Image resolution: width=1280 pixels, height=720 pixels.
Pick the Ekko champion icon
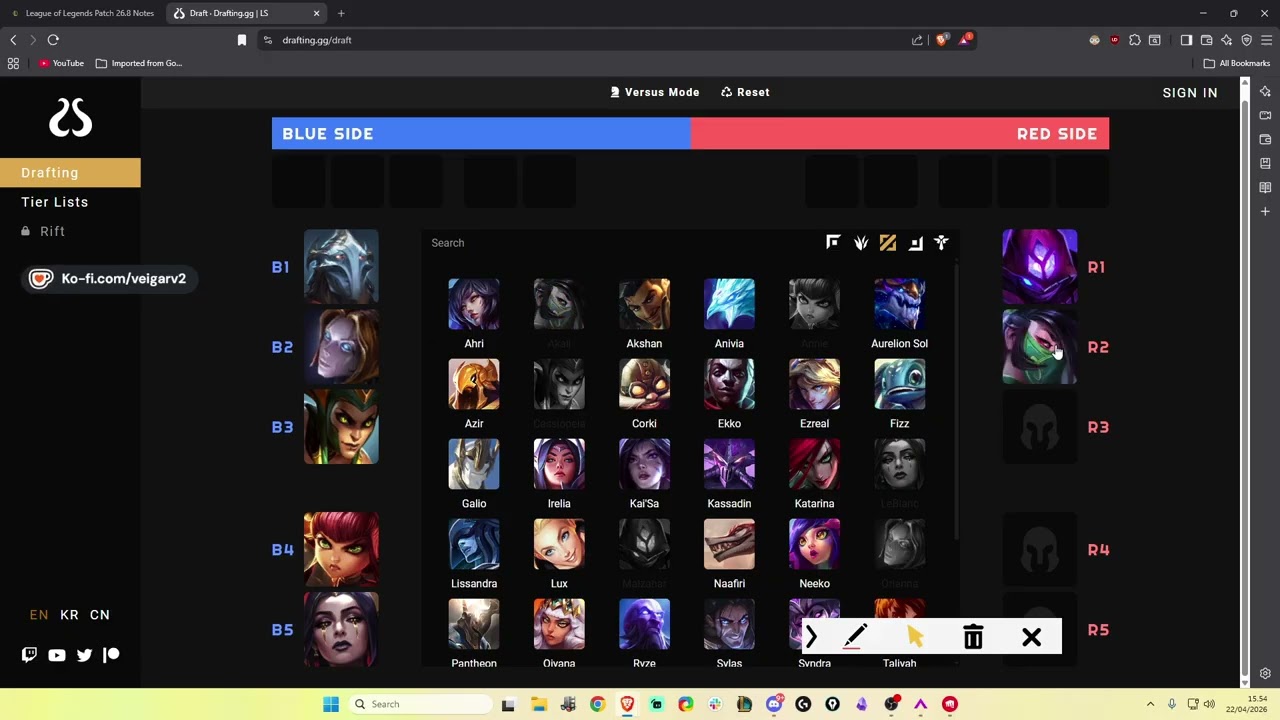coord(729,384)
